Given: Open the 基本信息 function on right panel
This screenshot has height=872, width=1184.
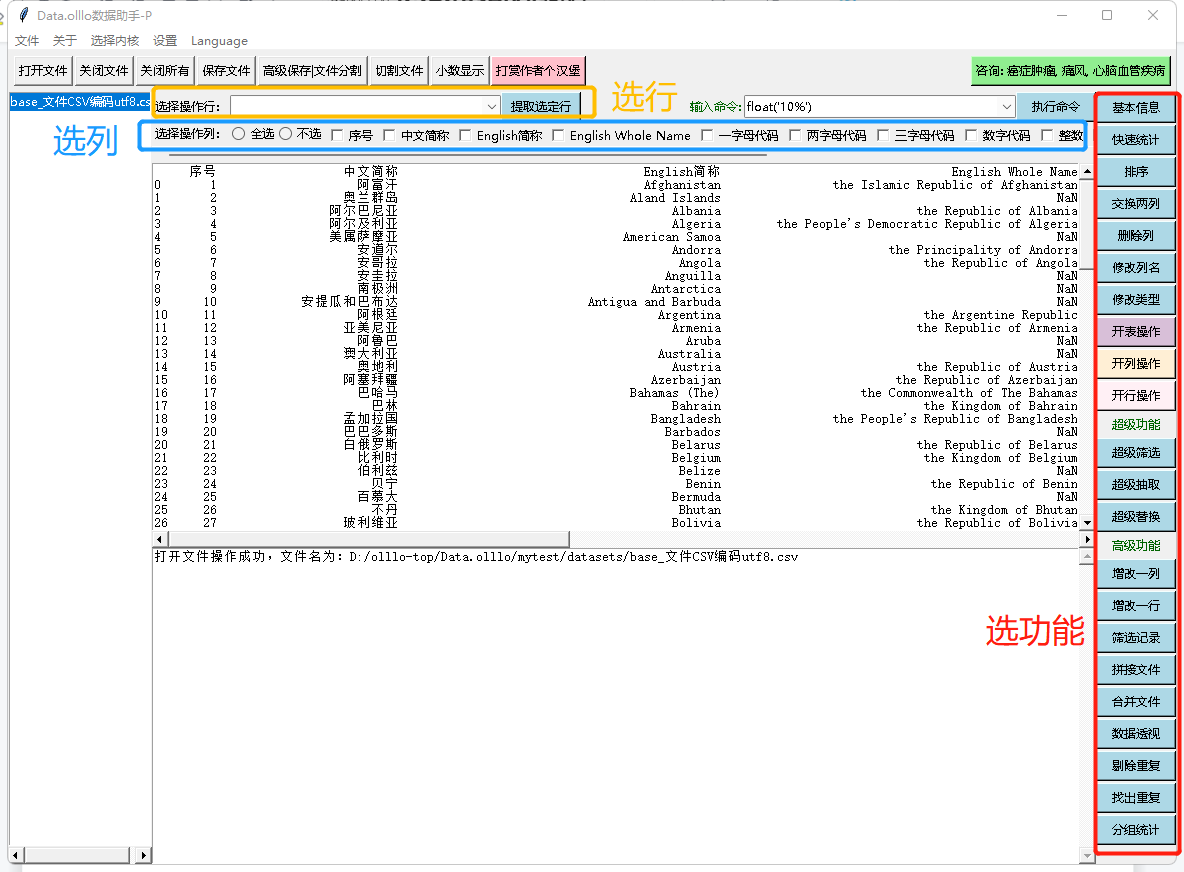Looking at the screenshot, I should click(x=1136, y=107).
